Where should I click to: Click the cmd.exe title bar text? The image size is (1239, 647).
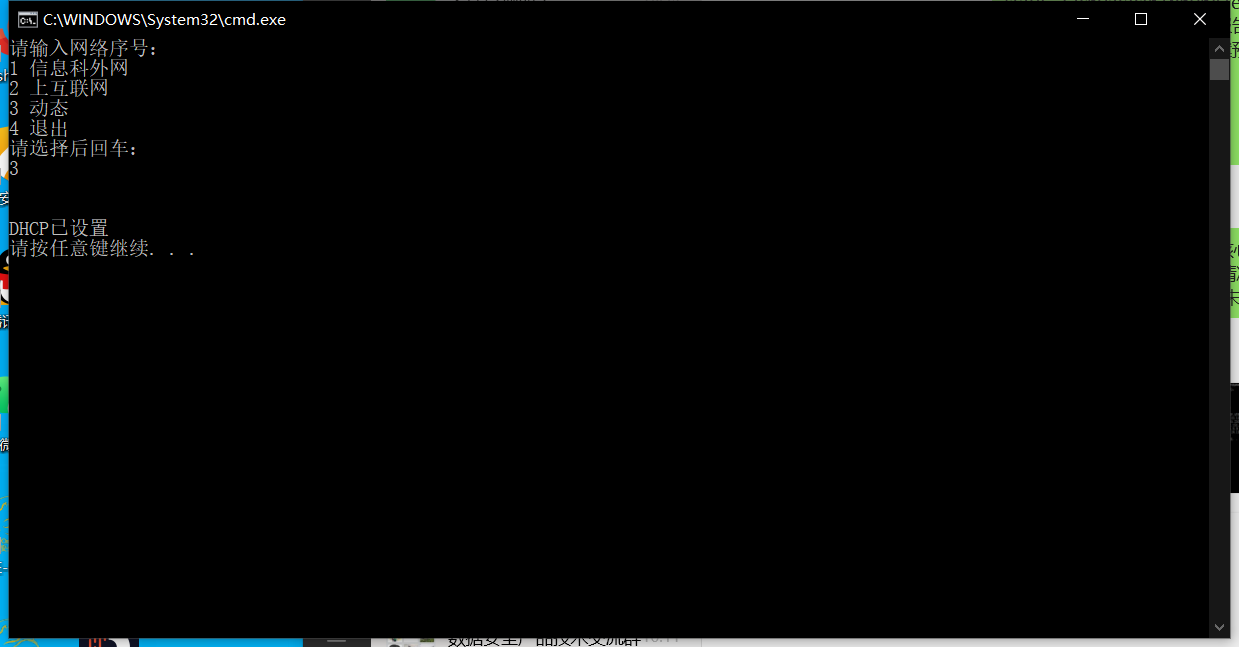pyautogui.click(x=161, y=18)
